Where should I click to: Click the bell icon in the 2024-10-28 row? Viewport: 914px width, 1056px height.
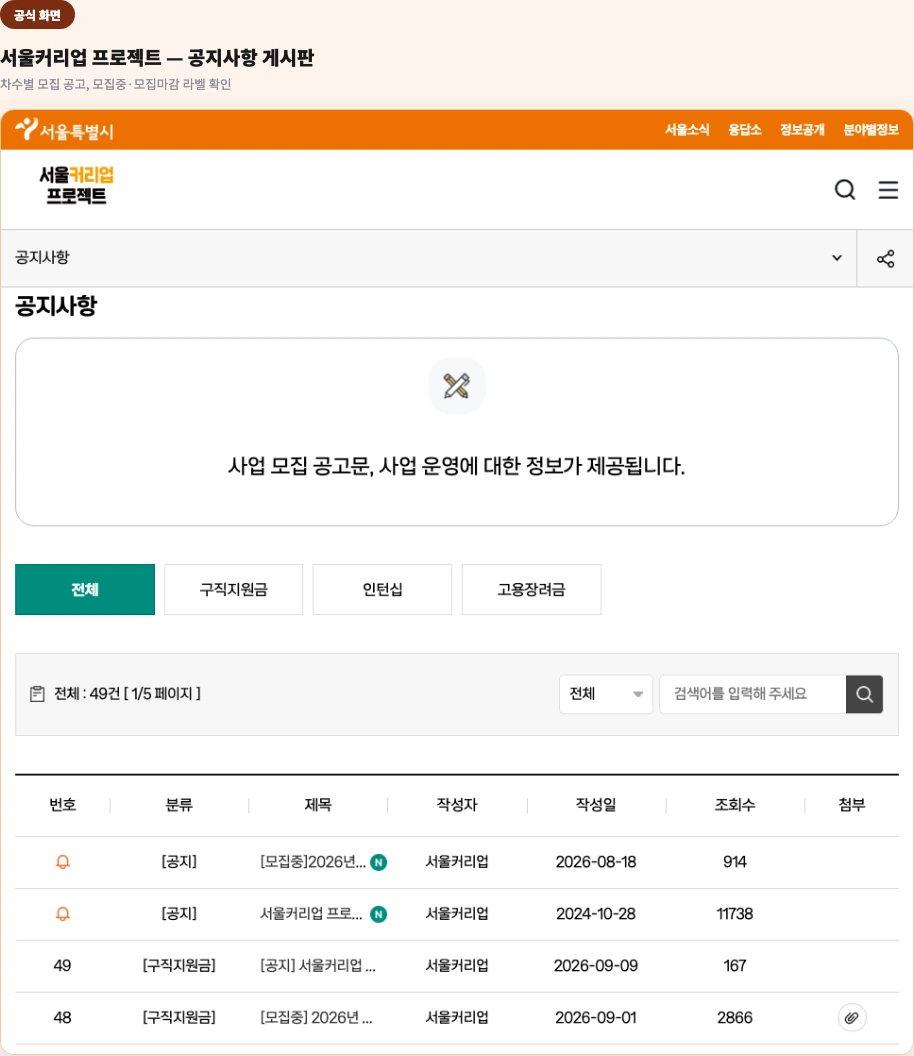[63, 913]
